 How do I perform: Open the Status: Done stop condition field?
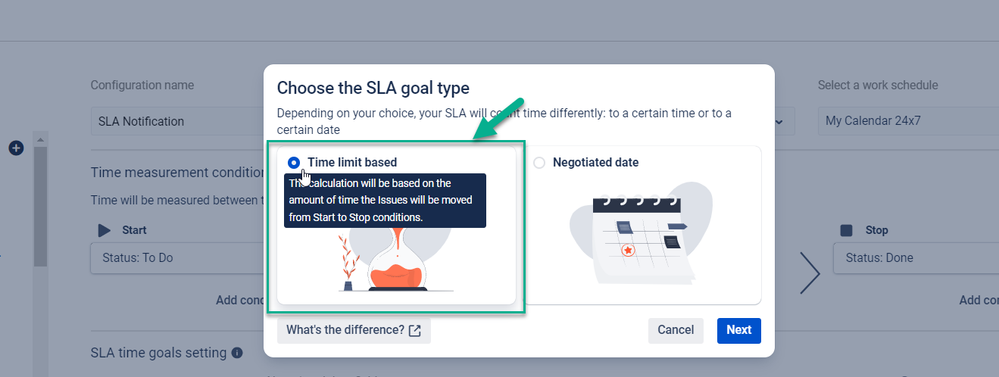tap(916, 258)
